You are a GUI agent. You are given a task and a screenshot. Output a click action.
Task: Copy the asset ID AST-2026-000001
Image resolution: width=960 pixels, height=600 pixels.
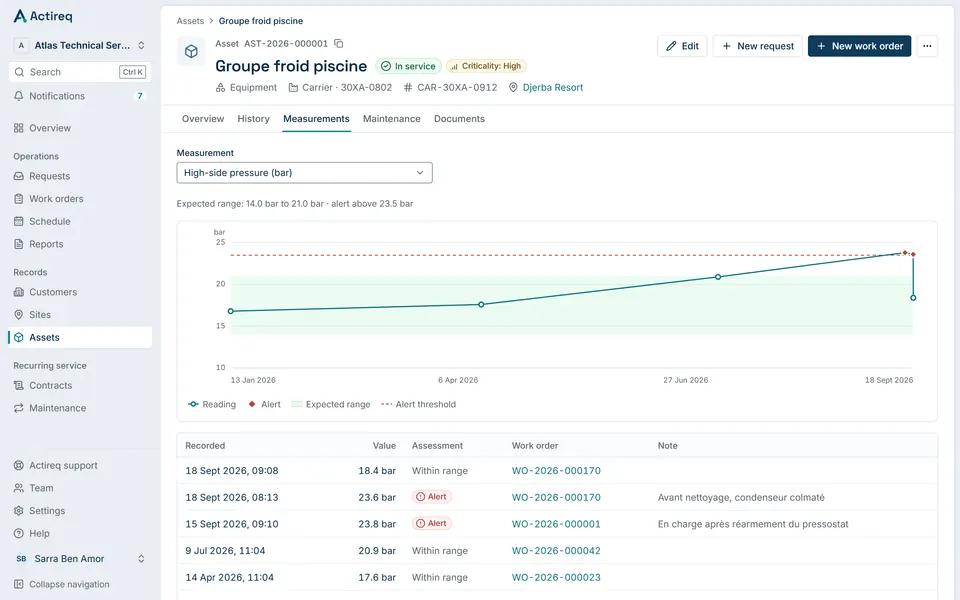(x=339, y=43)
